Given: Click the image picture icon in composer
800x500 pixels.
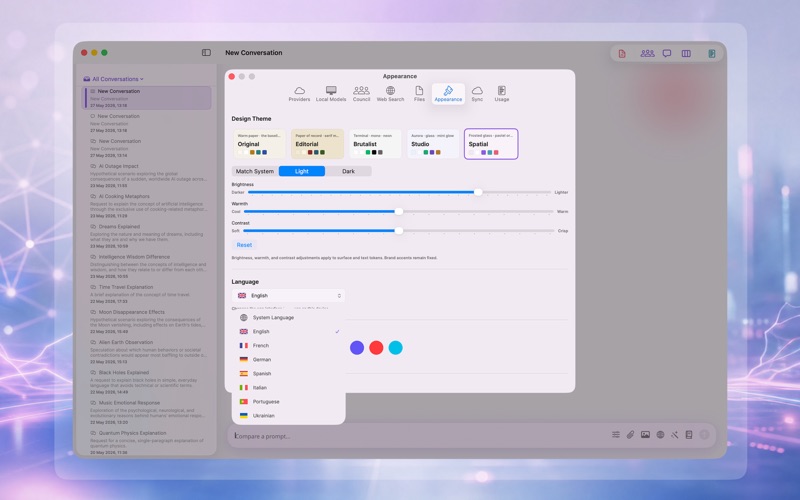Looking at the screenshot, I should 645,435.
